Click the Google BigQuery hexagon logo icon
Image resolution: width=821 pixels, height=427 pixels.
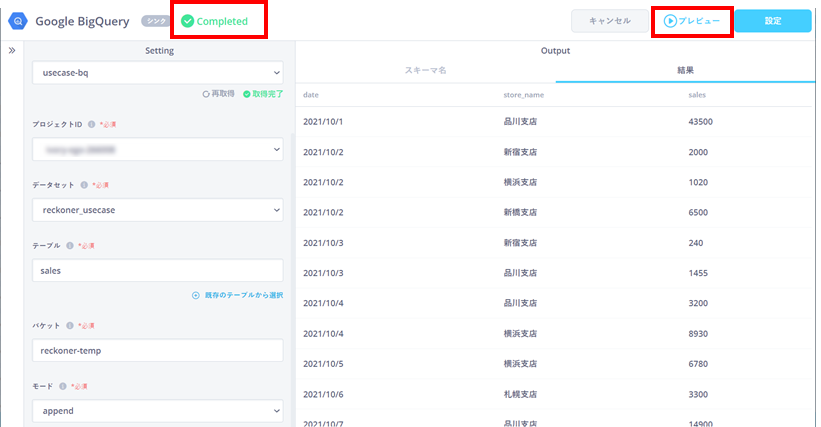coord(18,21)
